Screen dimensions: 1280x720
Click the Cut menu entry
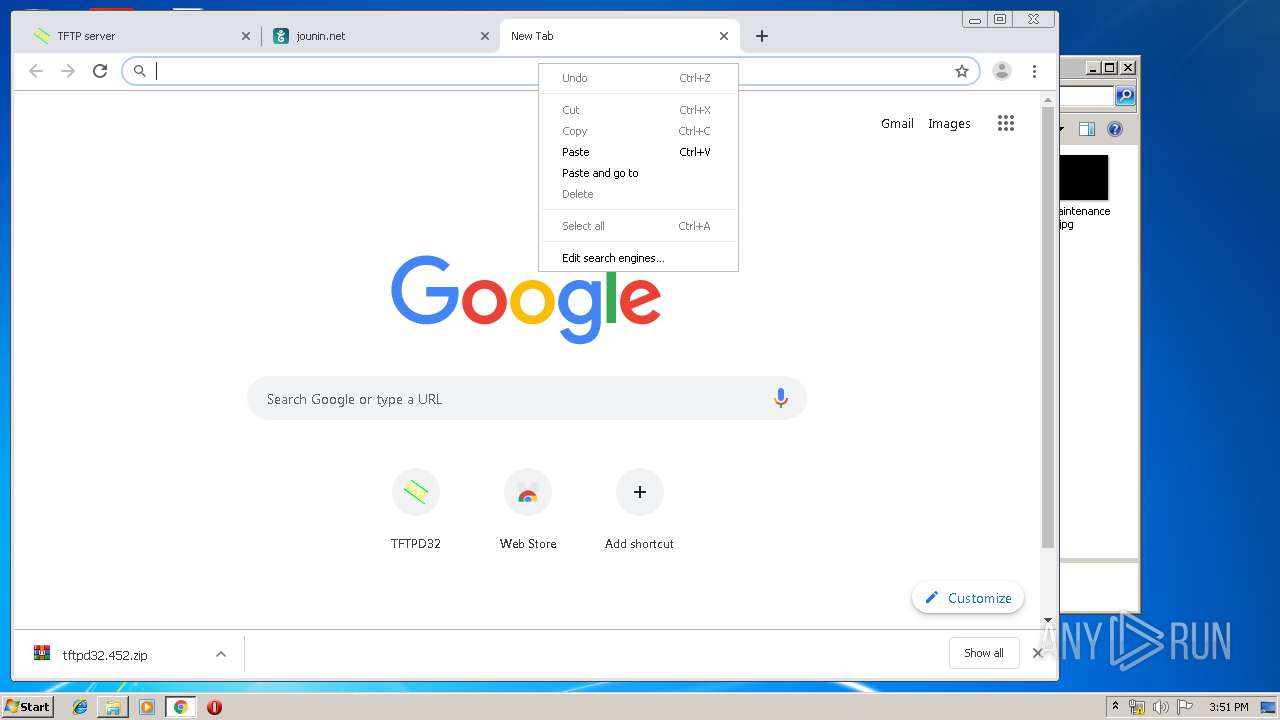638,110
